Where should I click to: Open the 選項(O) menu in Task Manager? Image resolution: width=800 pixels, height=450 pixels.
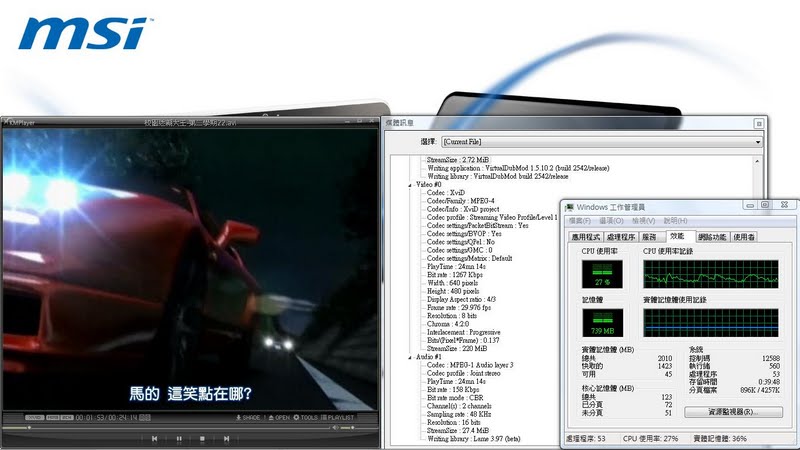pos(611,221)
